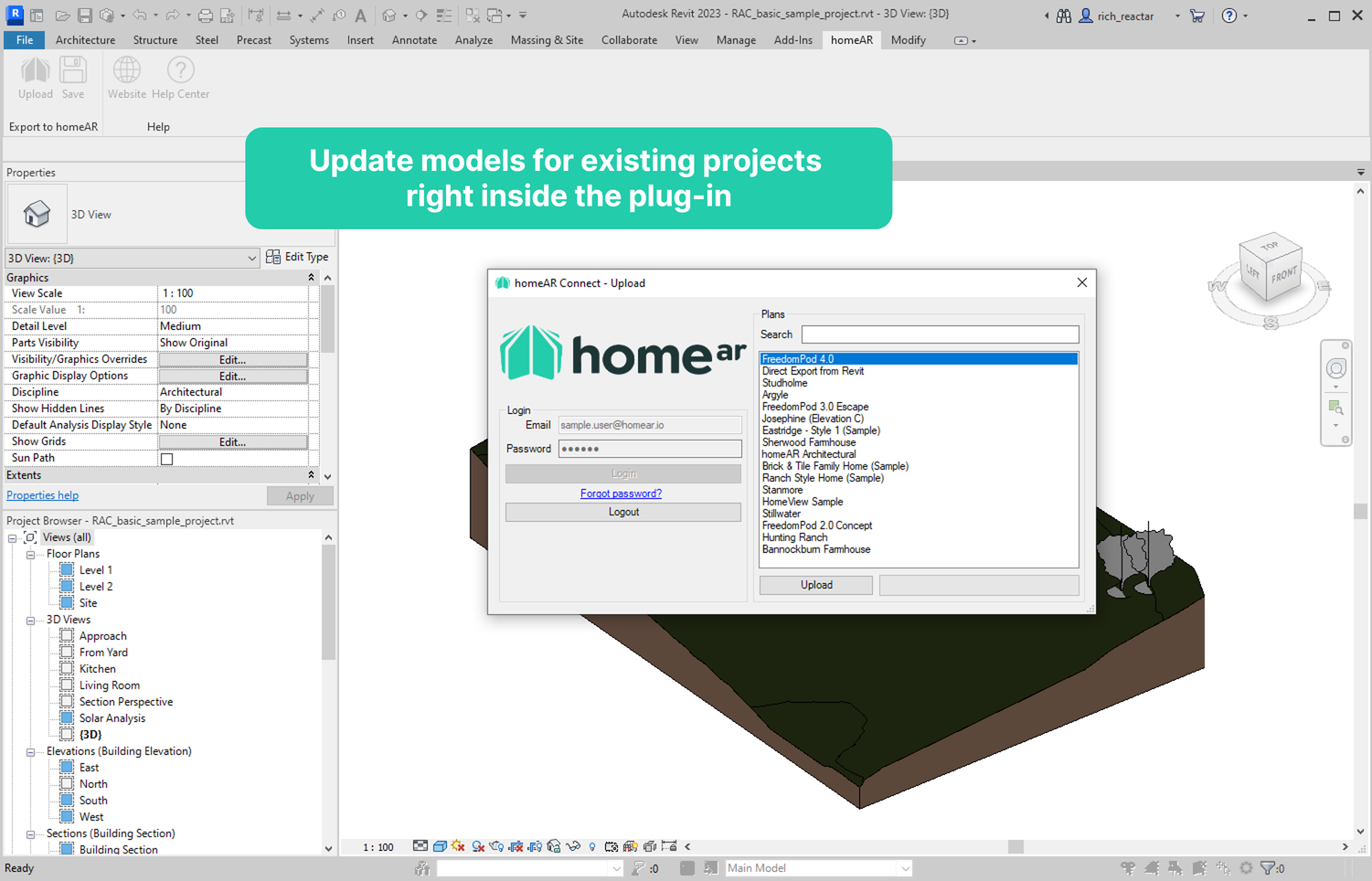Click the Forgot password? link
Viewport: 1372px width, 881px height.
[x=621, y=494]
